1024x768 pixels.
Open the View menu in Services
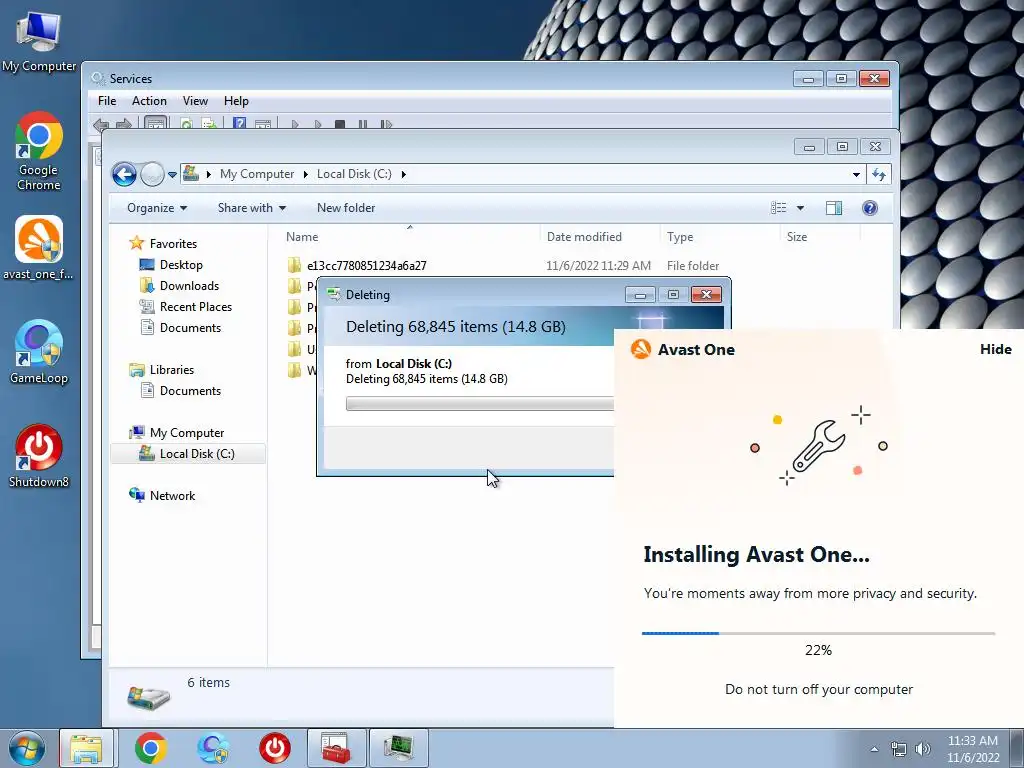pos(195,101)
